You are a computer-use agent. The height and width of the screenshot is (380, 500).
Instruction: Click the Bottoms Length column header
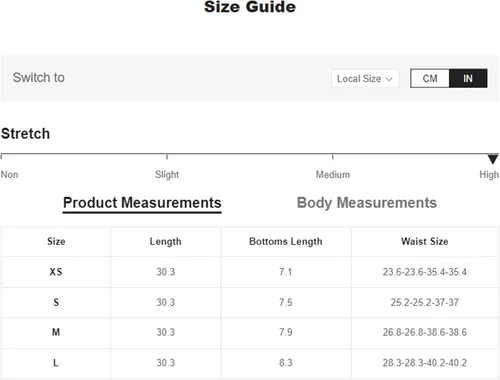286,241
